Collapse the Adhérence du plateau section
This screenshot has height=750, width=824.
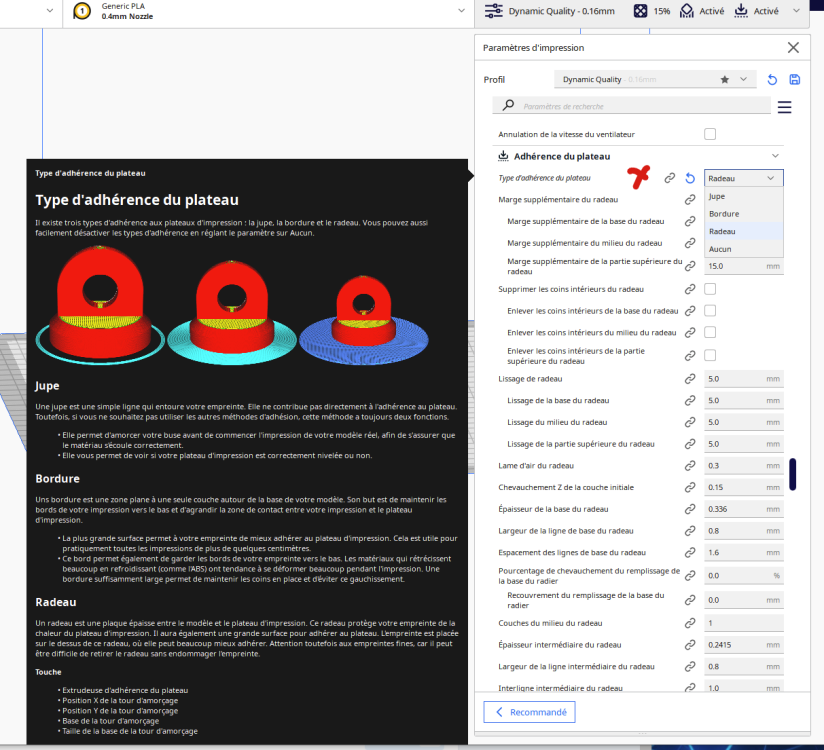click(775, 156)
